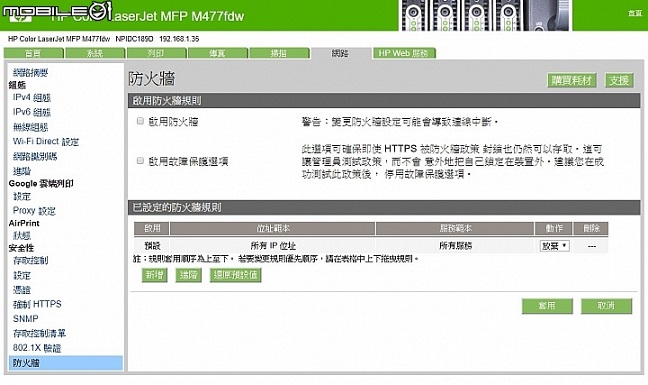Switch to the HP Web 服務 tab
The width and height of the screenshot is (648, 385).
point(404,53)
